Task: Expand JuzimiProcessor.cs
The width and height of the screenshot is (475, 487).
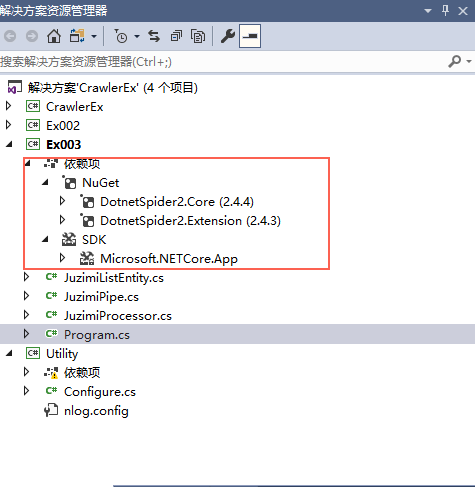Action: click(26, 315)
